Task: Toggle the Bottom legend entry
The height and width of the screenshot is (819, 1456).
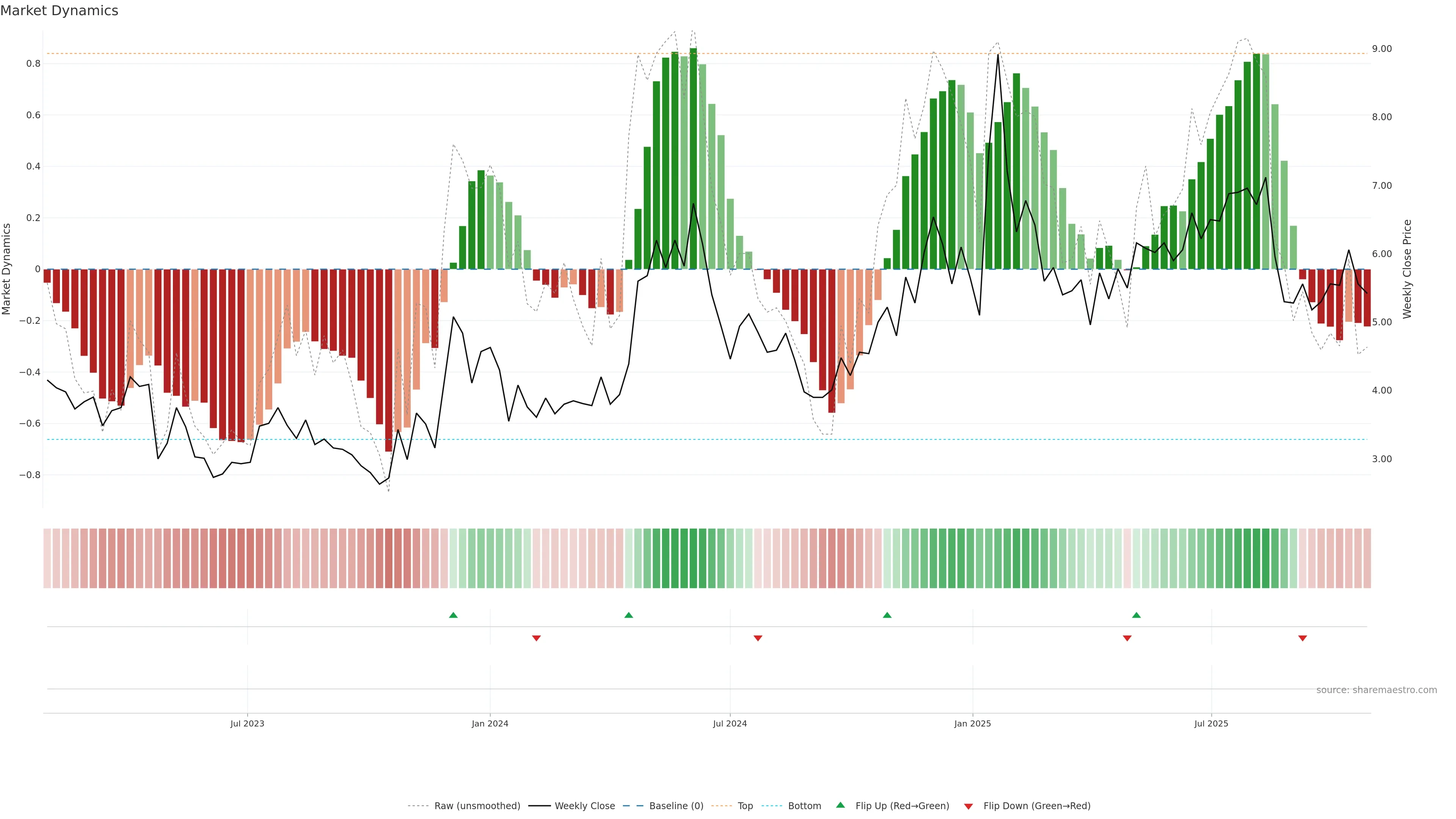Action: [804, 806]
